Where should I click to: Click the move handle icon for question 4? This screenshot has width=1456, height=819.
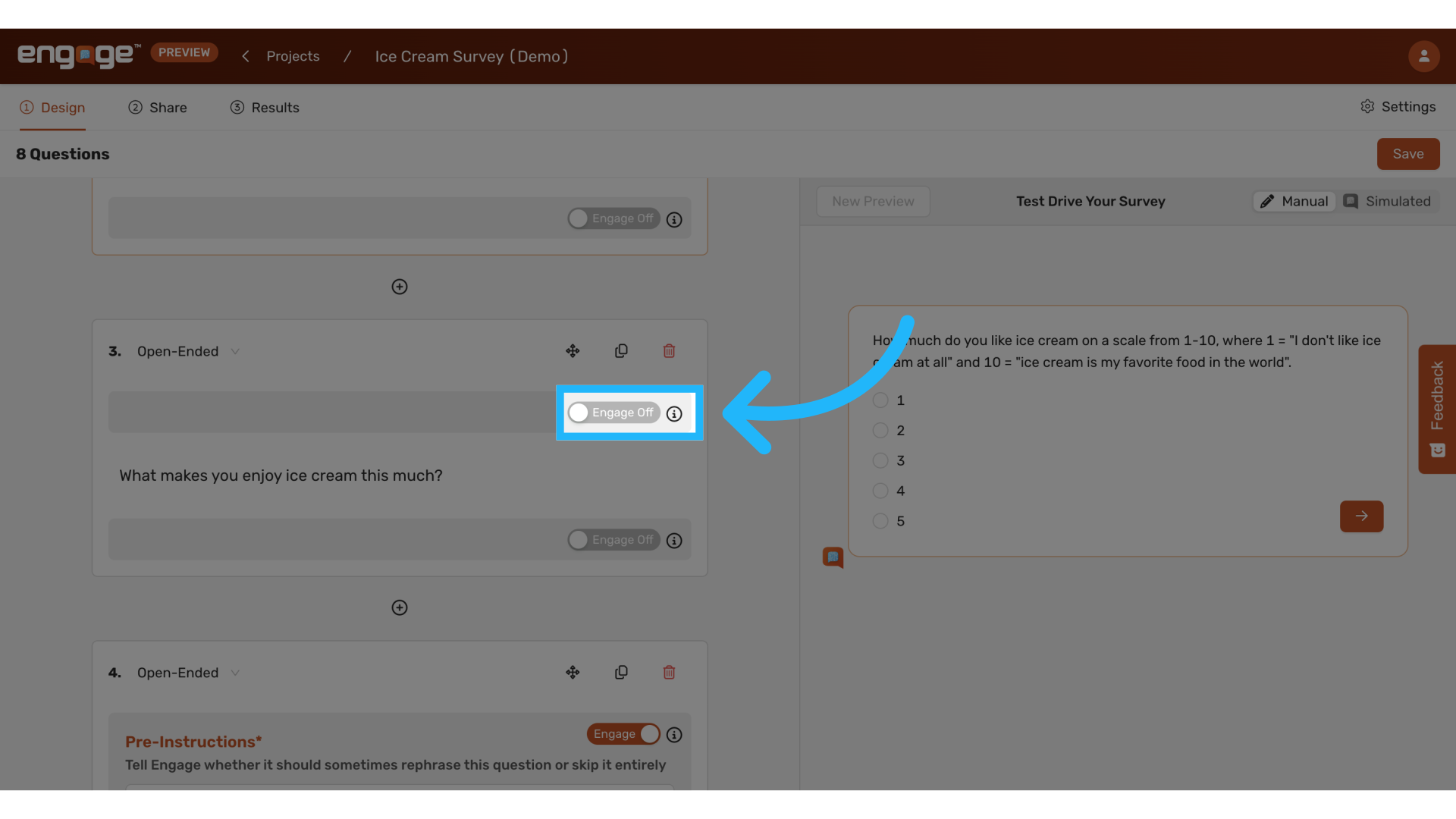[573, 673]
